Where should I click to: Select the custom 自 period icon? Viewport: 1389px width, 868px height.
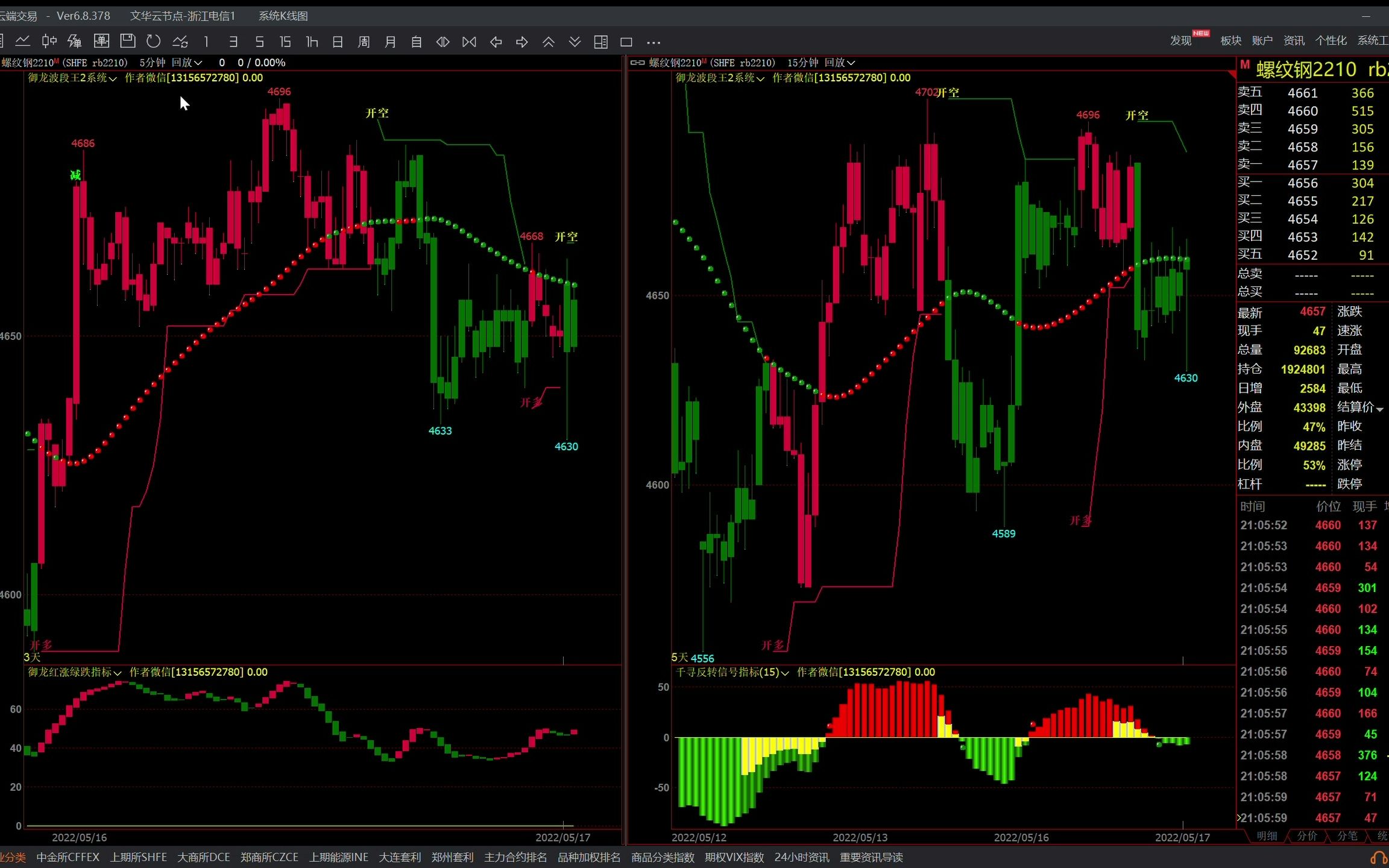(416, 42)
